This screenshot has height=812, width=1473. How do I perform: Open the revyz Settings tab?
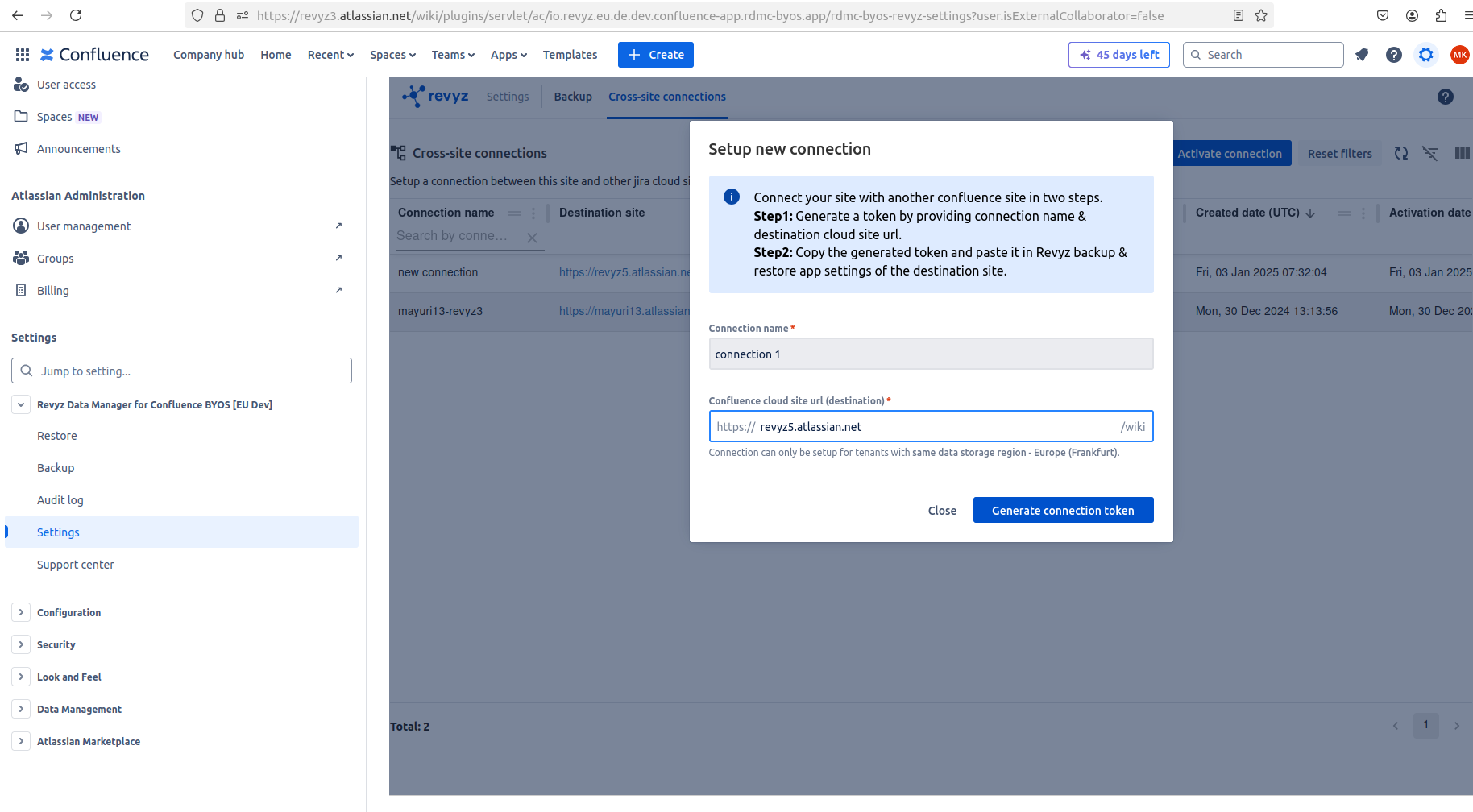click(508, 97)
